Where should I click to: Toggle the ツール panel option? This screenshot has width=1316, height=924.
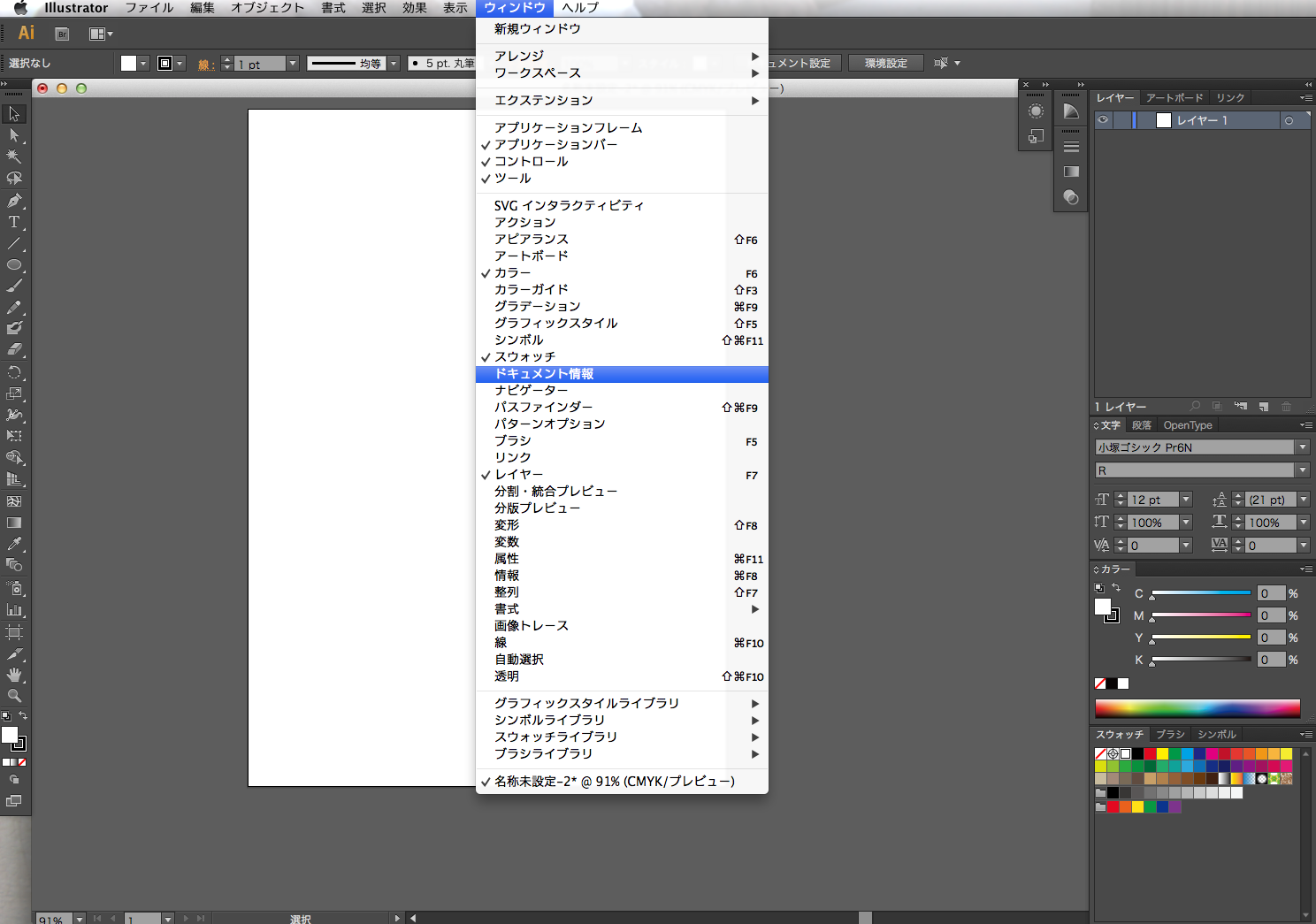[x=622, y=178]
